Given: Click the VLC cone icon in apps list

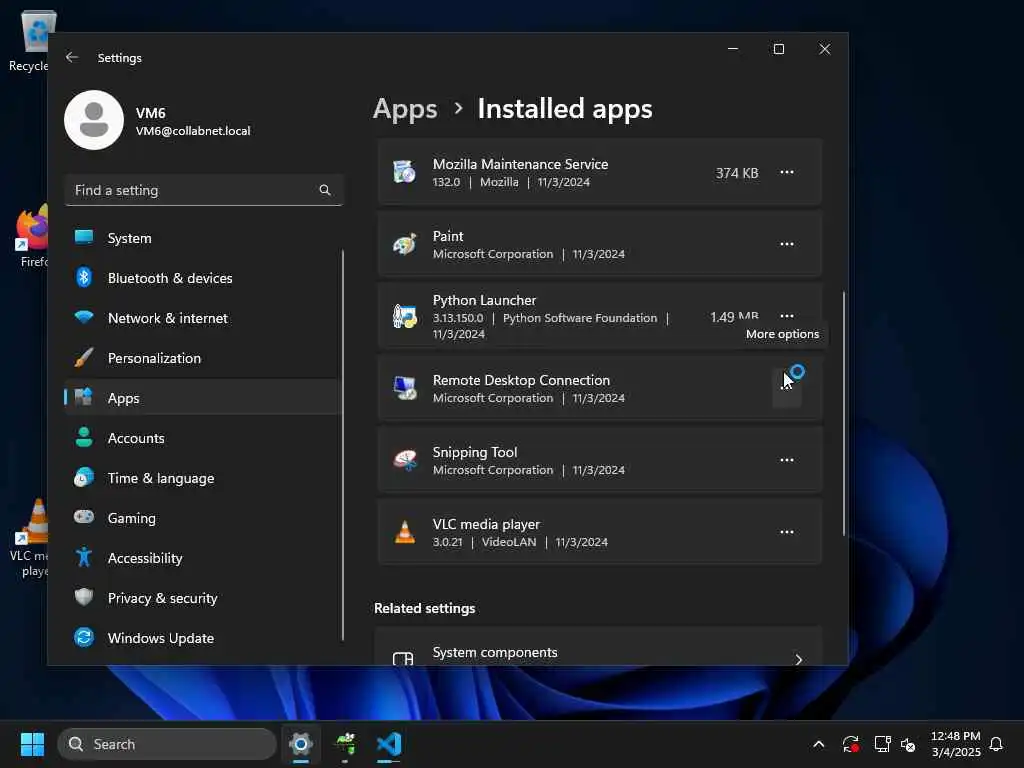Looking at the screenshot, I should [405, 532].
